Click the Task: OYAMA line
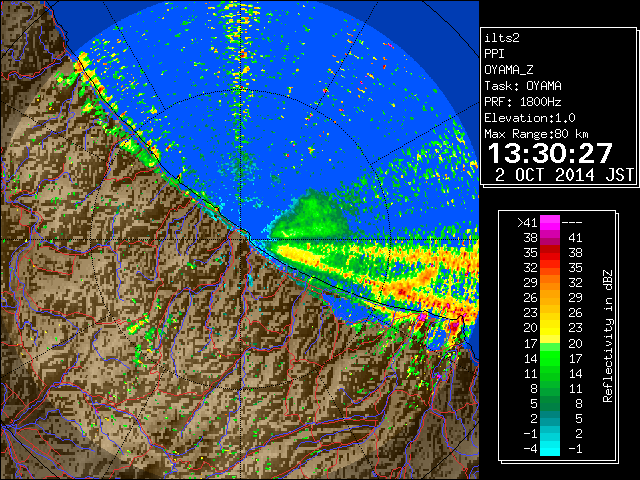Viewport: 640px width, 480px height. point(523,86)
